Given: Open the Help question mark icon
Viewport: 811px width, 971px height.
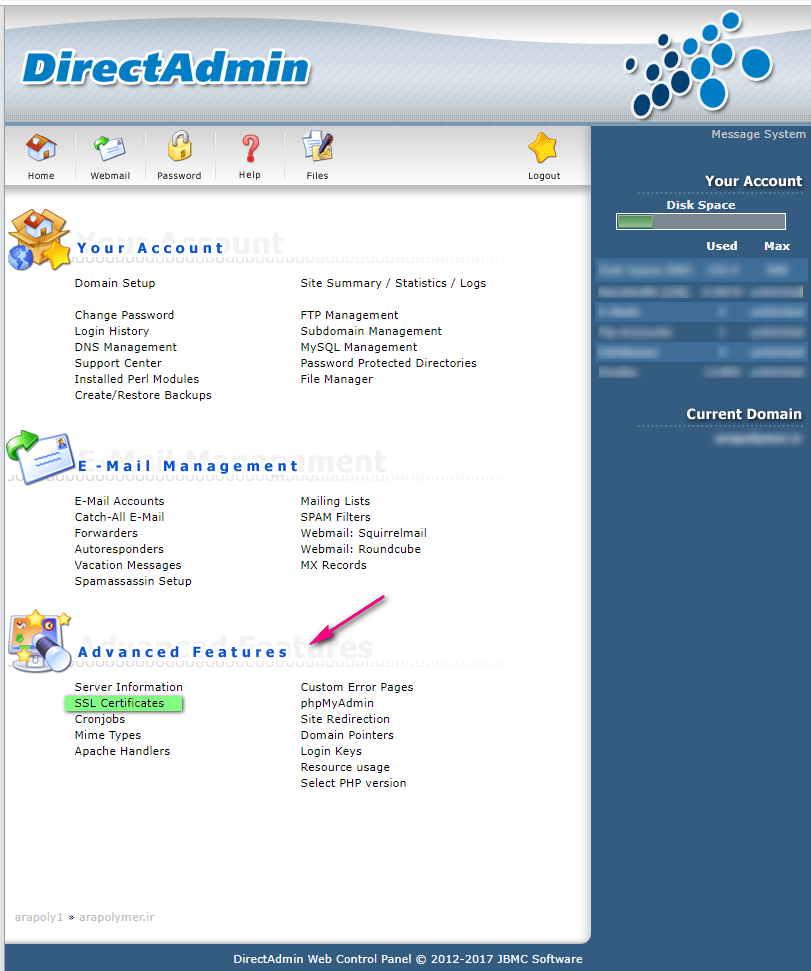Looking at the screenshot, I should [x=250, y=149].
